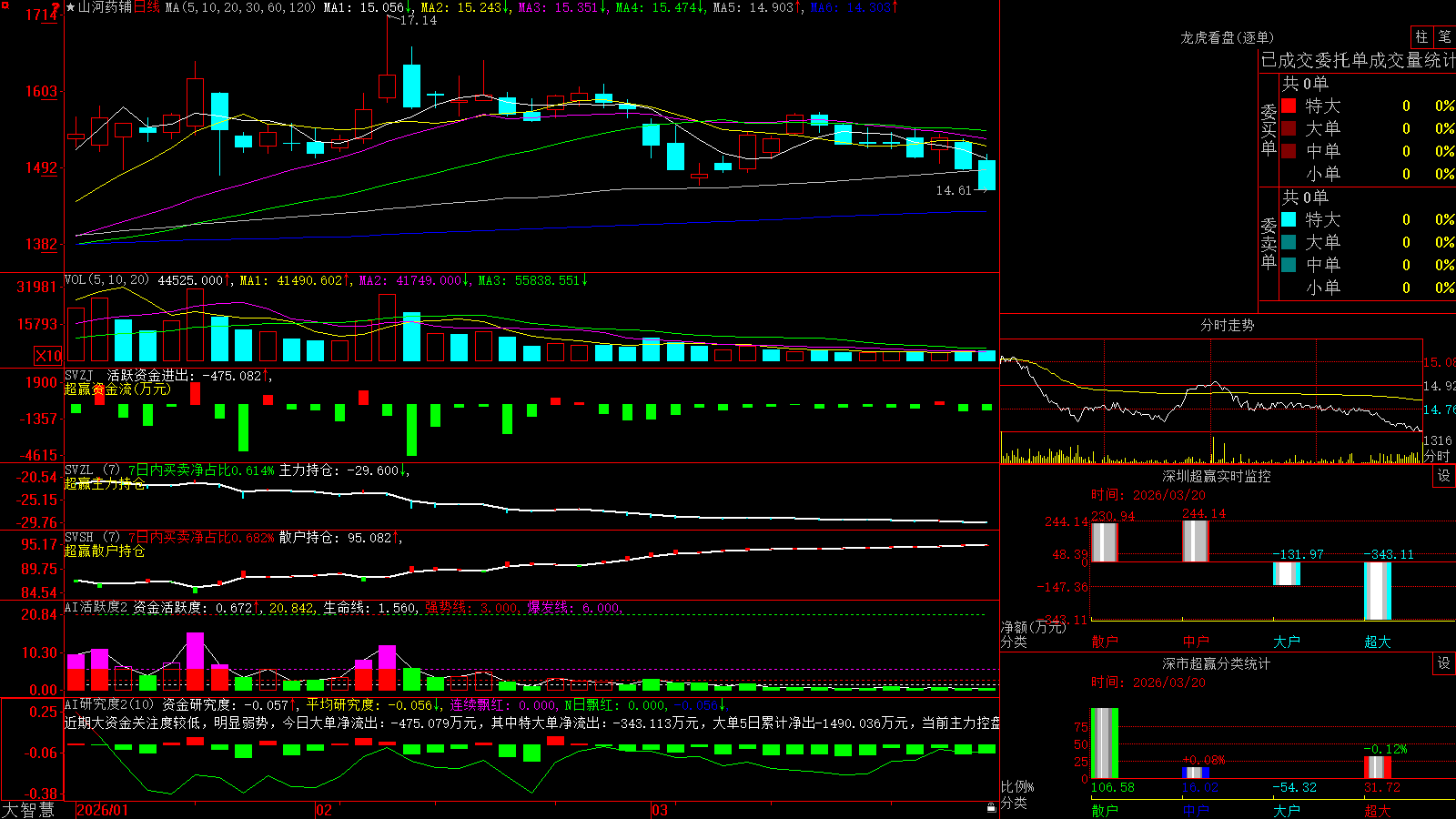The width and height of the screenshot is (1456, 819).
Task: Click the 强势线: 3.000 value
Action: (x=472, y=608)
